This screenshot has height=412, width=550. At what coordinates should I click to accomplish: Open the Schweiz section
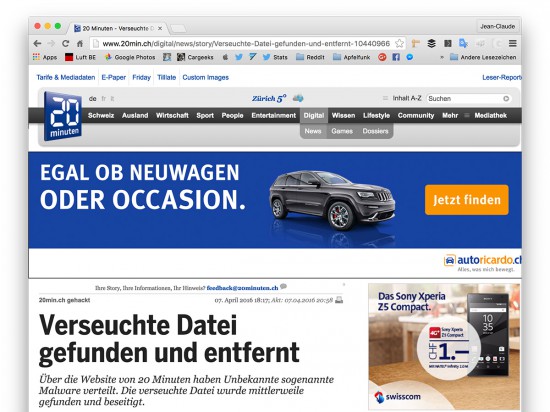point(101,115)
